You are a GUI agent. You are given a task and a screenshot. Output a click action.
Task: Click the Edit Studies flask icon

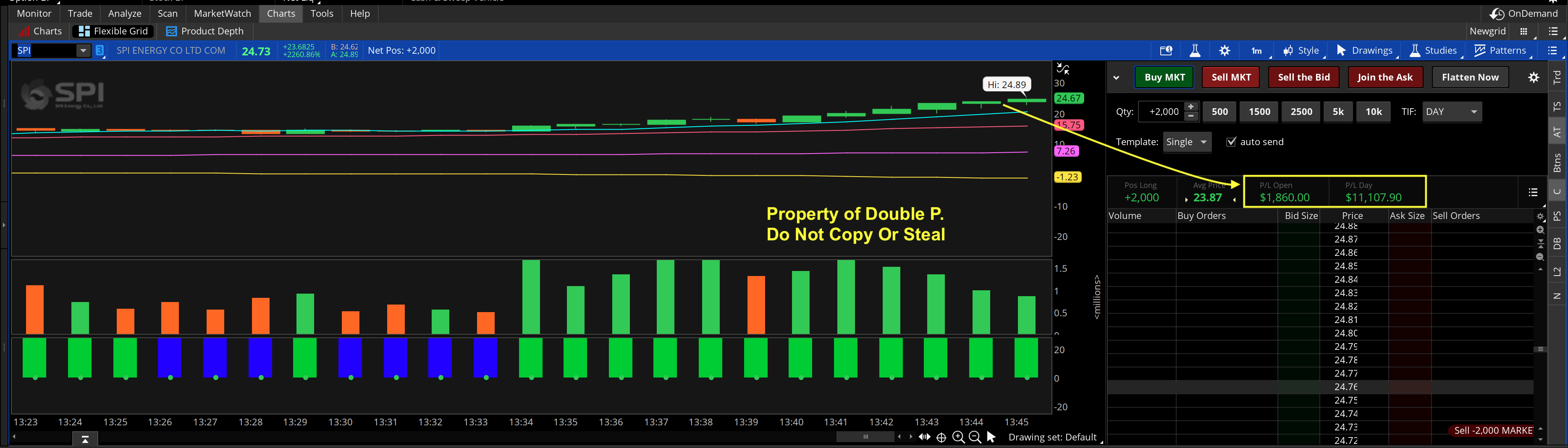pyautogui.click(x=1195, y=51)
